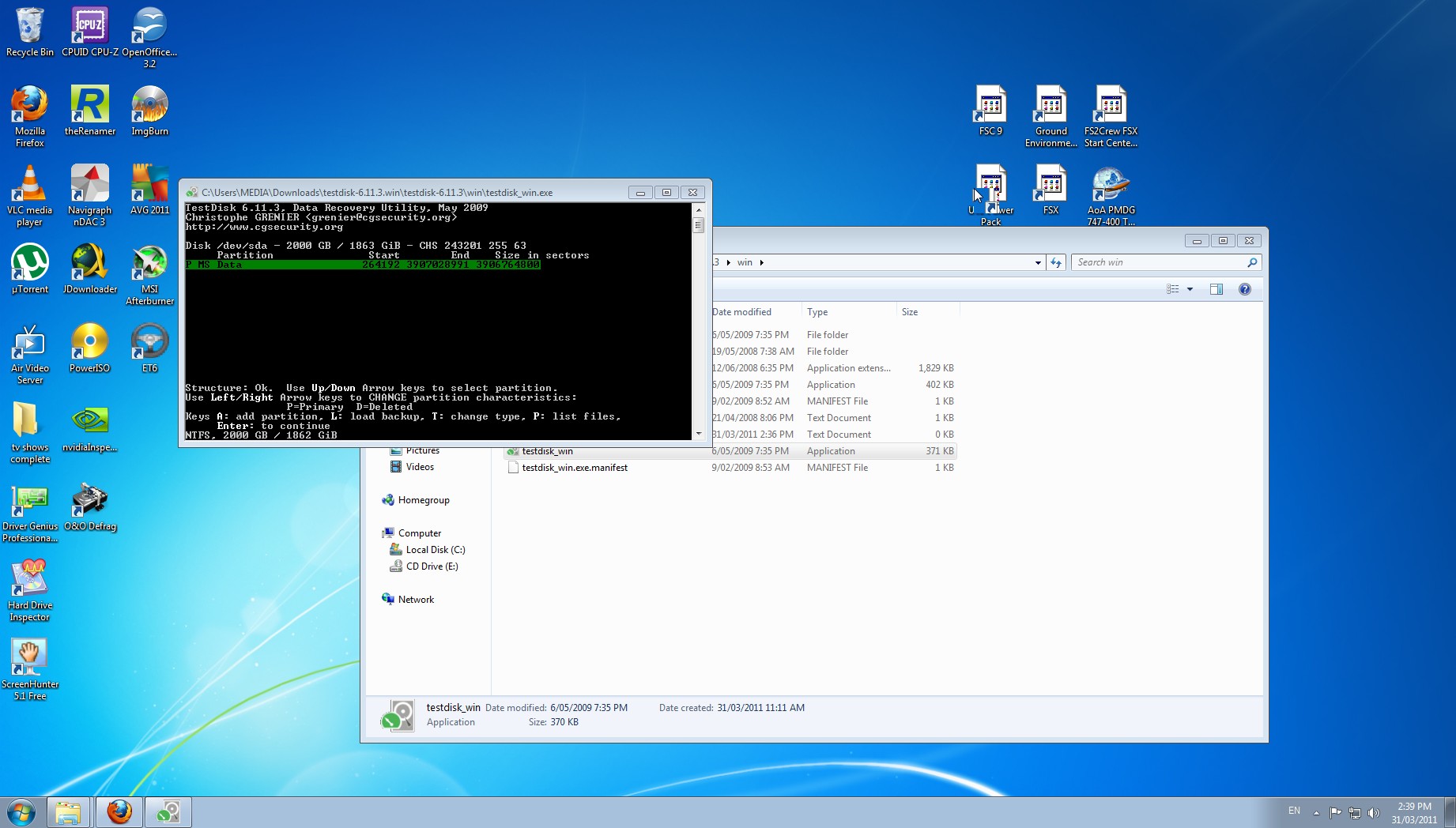Expand the address bar history dropdown
The height and width of the screenshot is (828, 1456).
coord(1038,262)
